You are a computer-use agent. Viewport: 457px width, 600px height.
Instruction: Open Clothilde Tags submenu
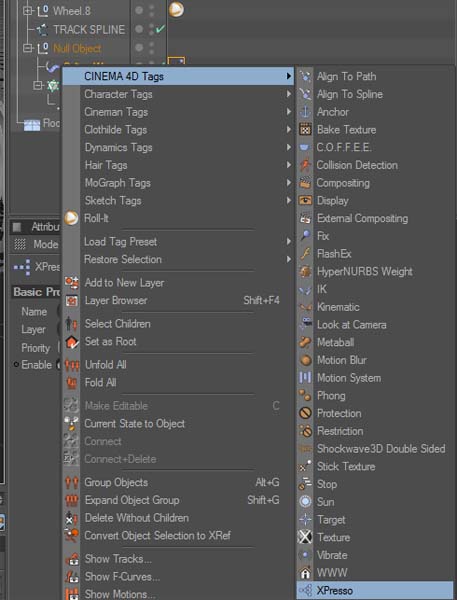[178, 130]
